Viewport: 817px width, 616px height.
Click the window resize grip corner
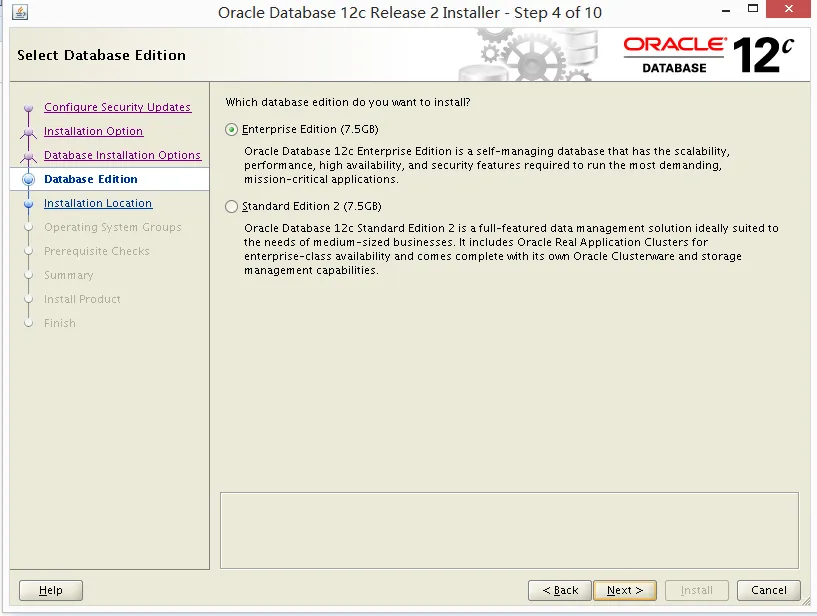[x=807, y=601]
